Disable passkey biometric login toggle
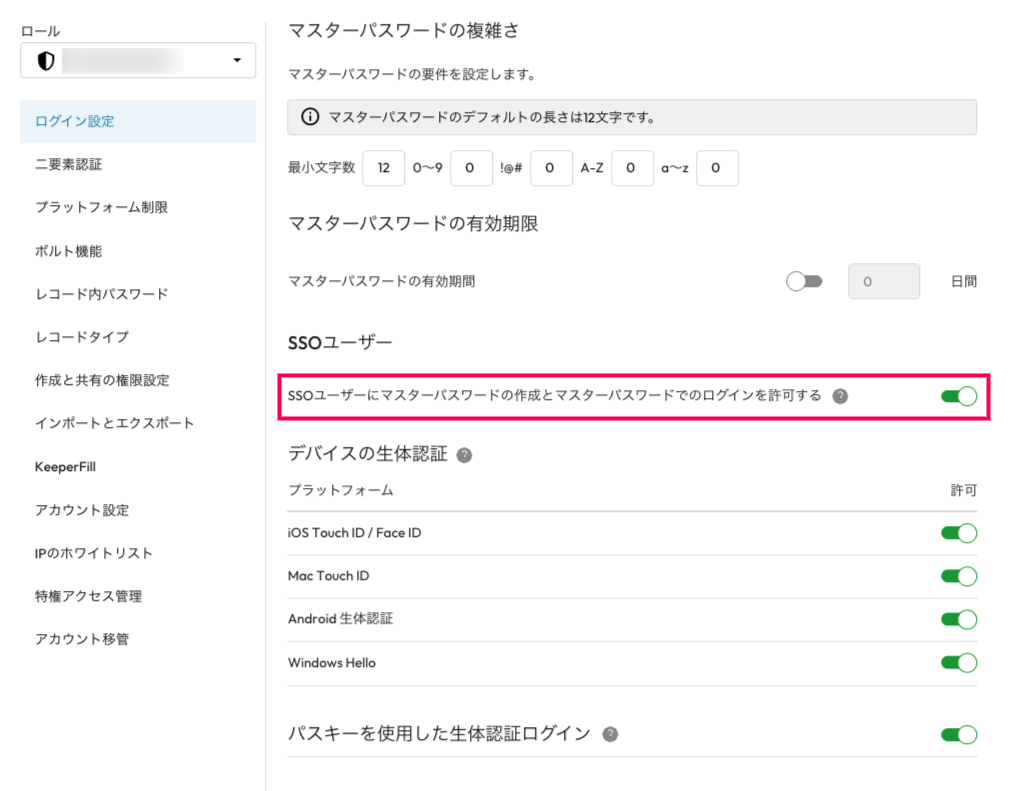Image resolution: width=1029 pixels, height=791 pixels. tap(958, 735)
